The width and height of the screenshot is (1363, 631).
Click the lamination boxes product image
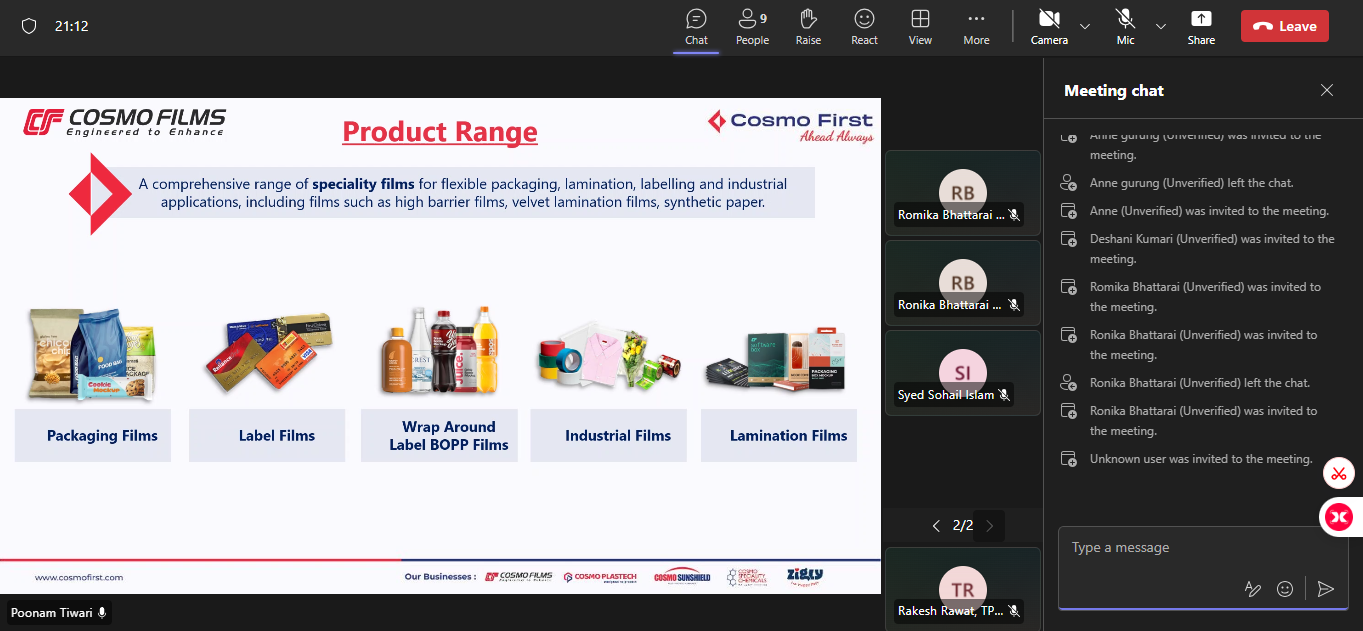(775, 358)
